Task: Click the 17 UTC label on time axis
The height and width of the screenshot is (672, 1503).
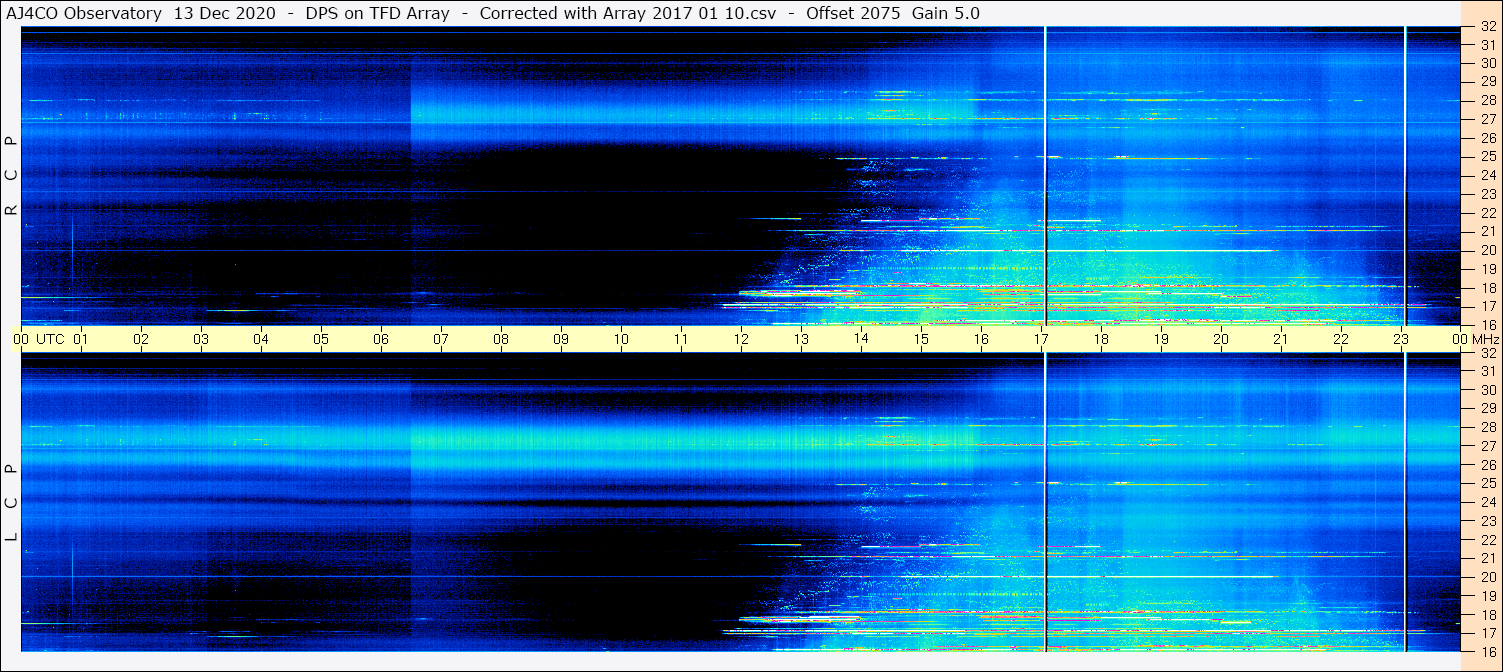Action: pyautogui.click(x=1041, y=339)
